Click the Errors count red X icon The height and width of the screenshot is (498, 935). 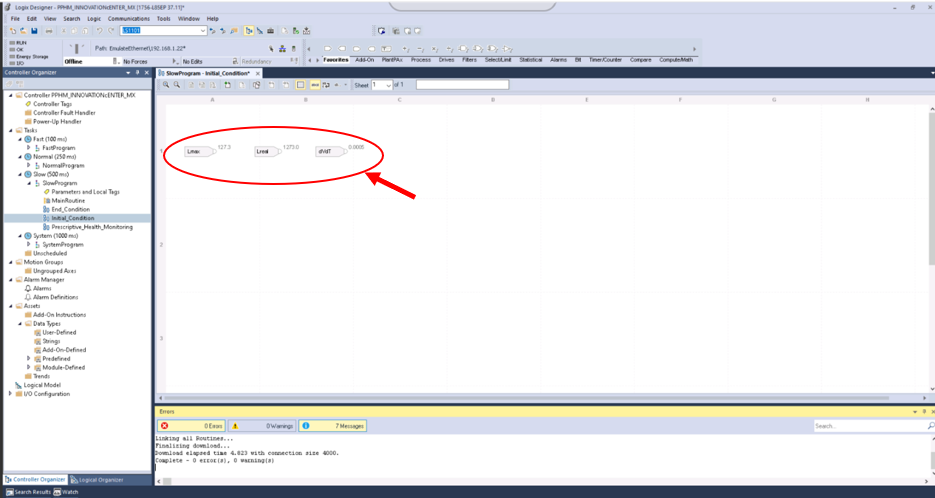165,426
